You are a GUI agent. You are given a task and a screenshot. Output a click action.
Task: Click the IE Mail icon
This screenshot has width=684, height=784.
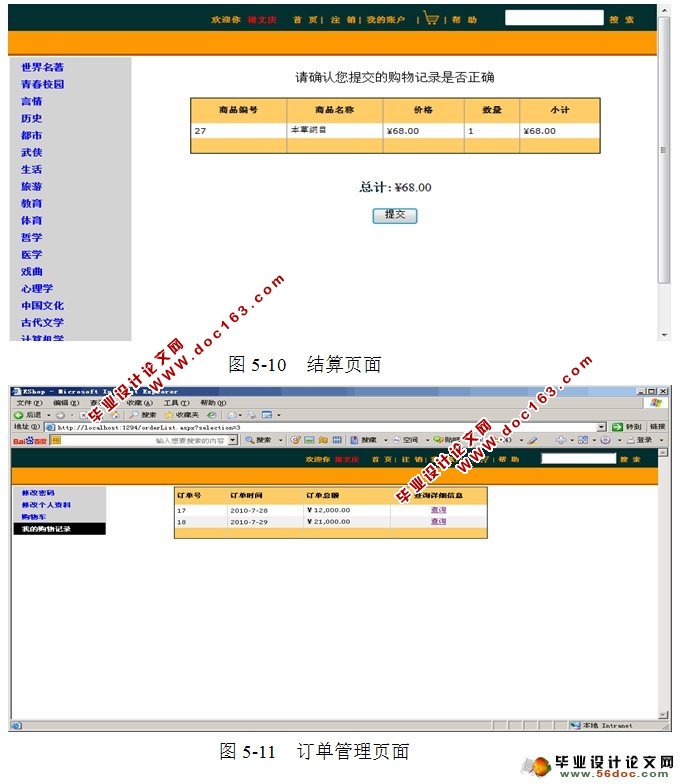232,415
